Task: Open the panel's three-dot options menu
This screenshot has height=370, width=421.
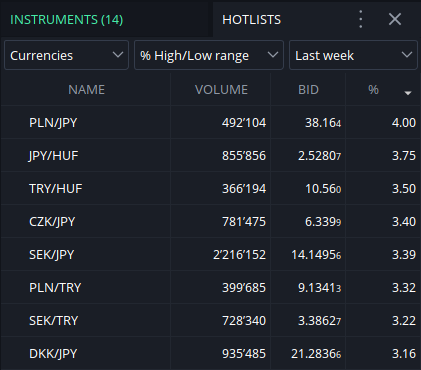Action: coord(361,19)
